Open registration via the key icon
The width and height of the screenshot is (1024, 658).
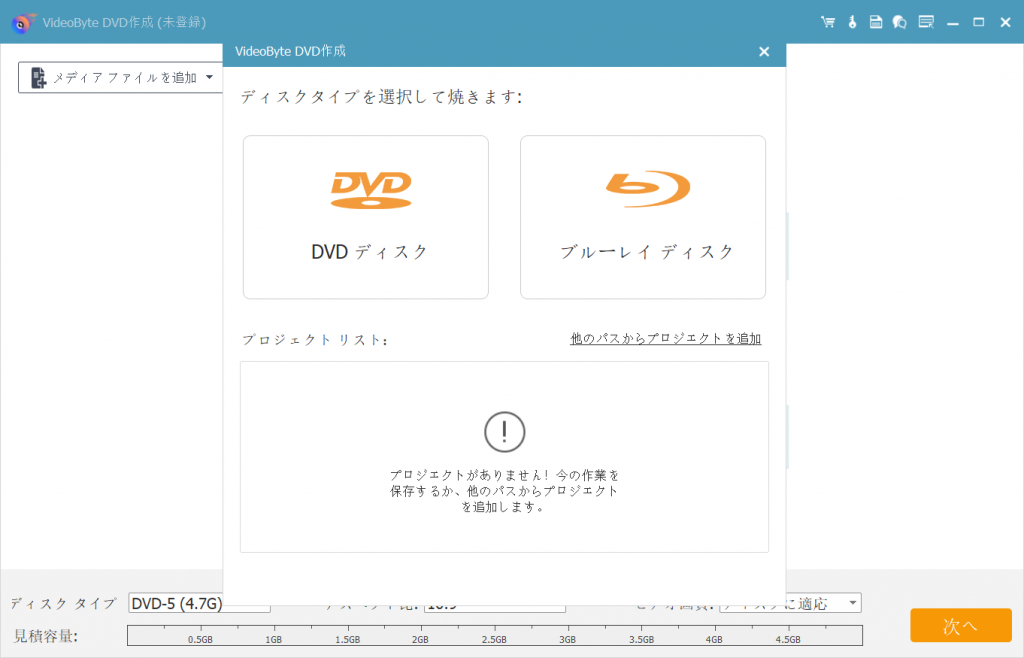click(851, 22)
